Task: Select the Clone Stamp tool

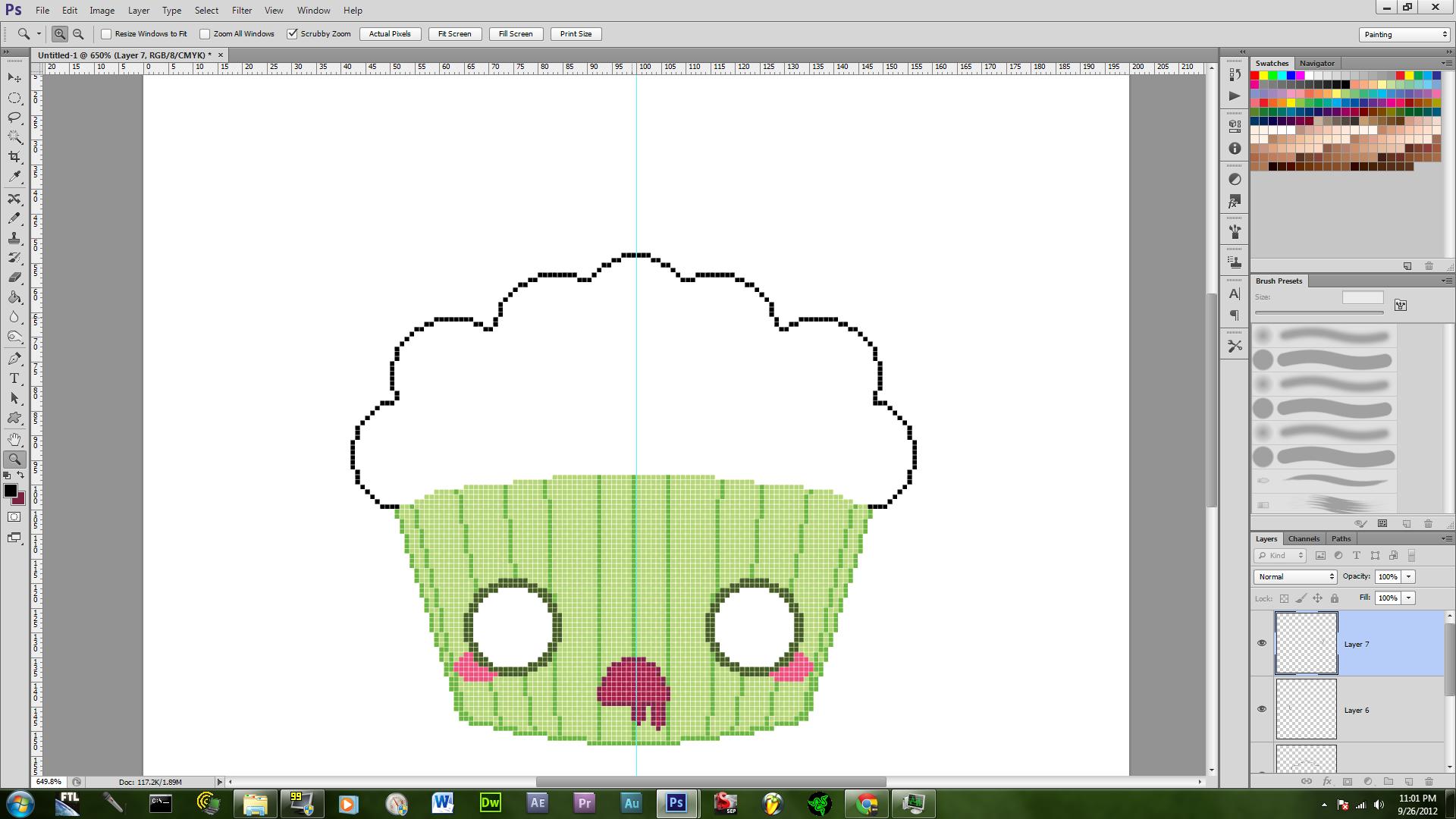Action: [x=14, y=238]
